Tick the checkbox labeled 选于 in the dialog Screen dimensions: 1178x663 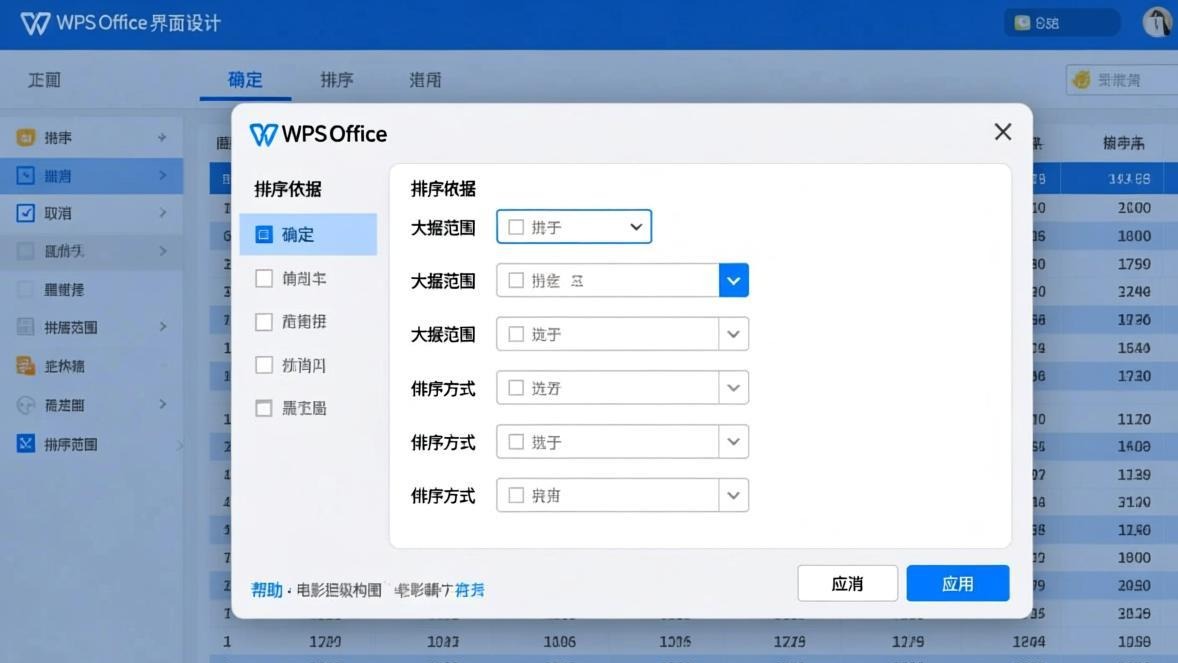point(516,334)
